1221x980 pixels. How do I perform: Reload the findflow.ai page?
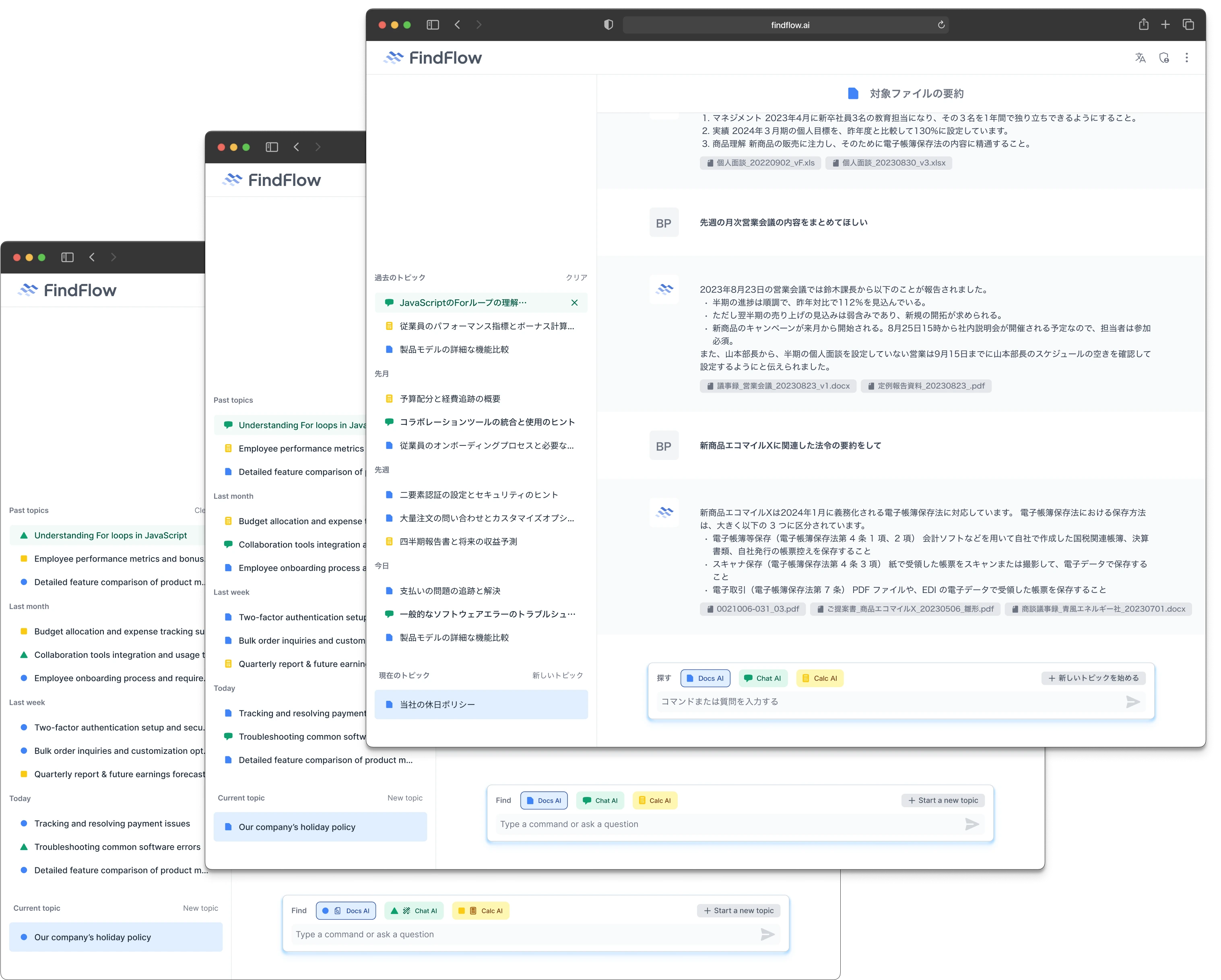941,25
